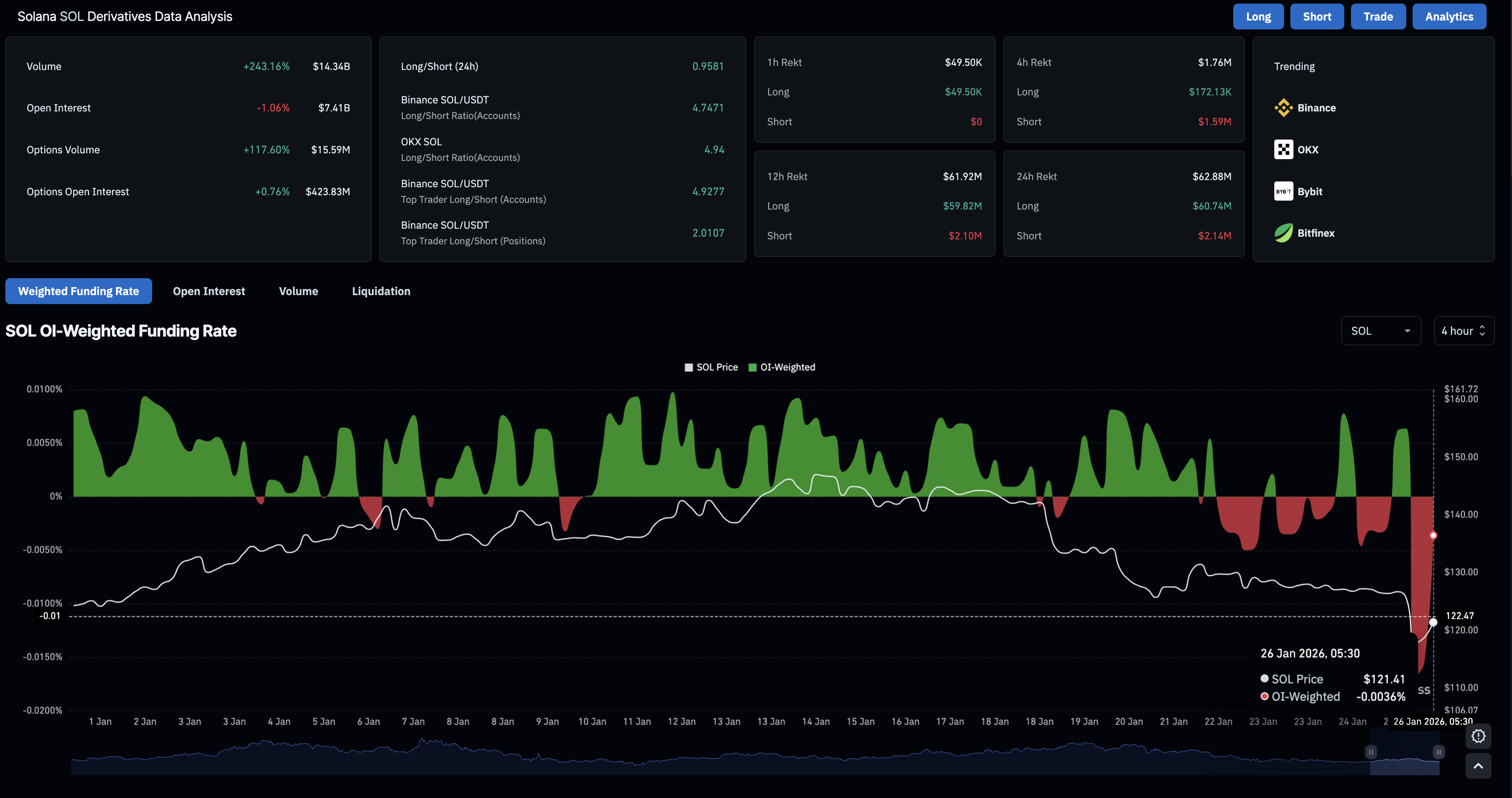Click the Bitfinex leaf logo icon

(1283, 233)
